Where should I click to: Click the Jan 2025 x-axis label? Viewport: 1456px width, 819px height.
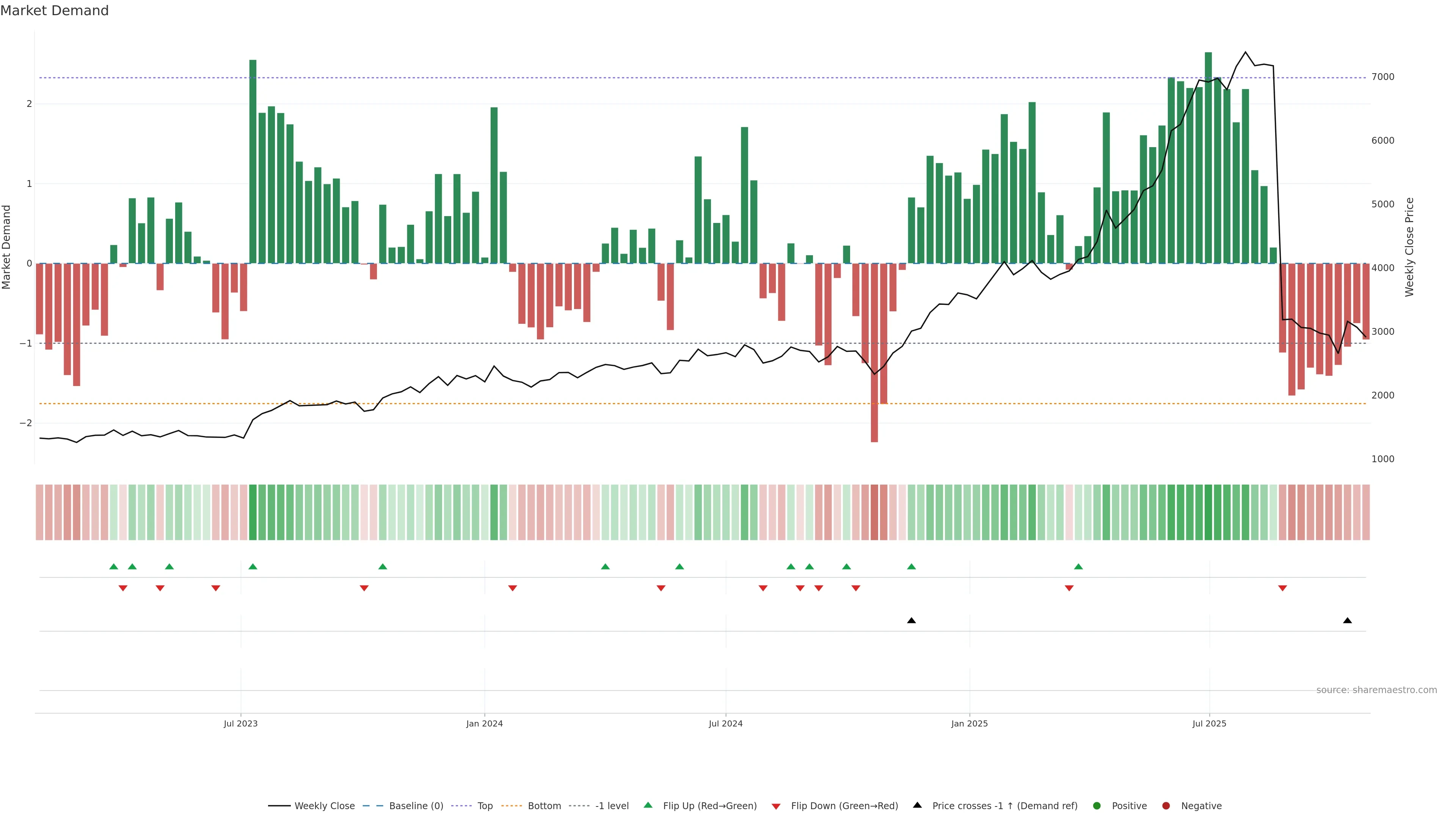(970, 723)
